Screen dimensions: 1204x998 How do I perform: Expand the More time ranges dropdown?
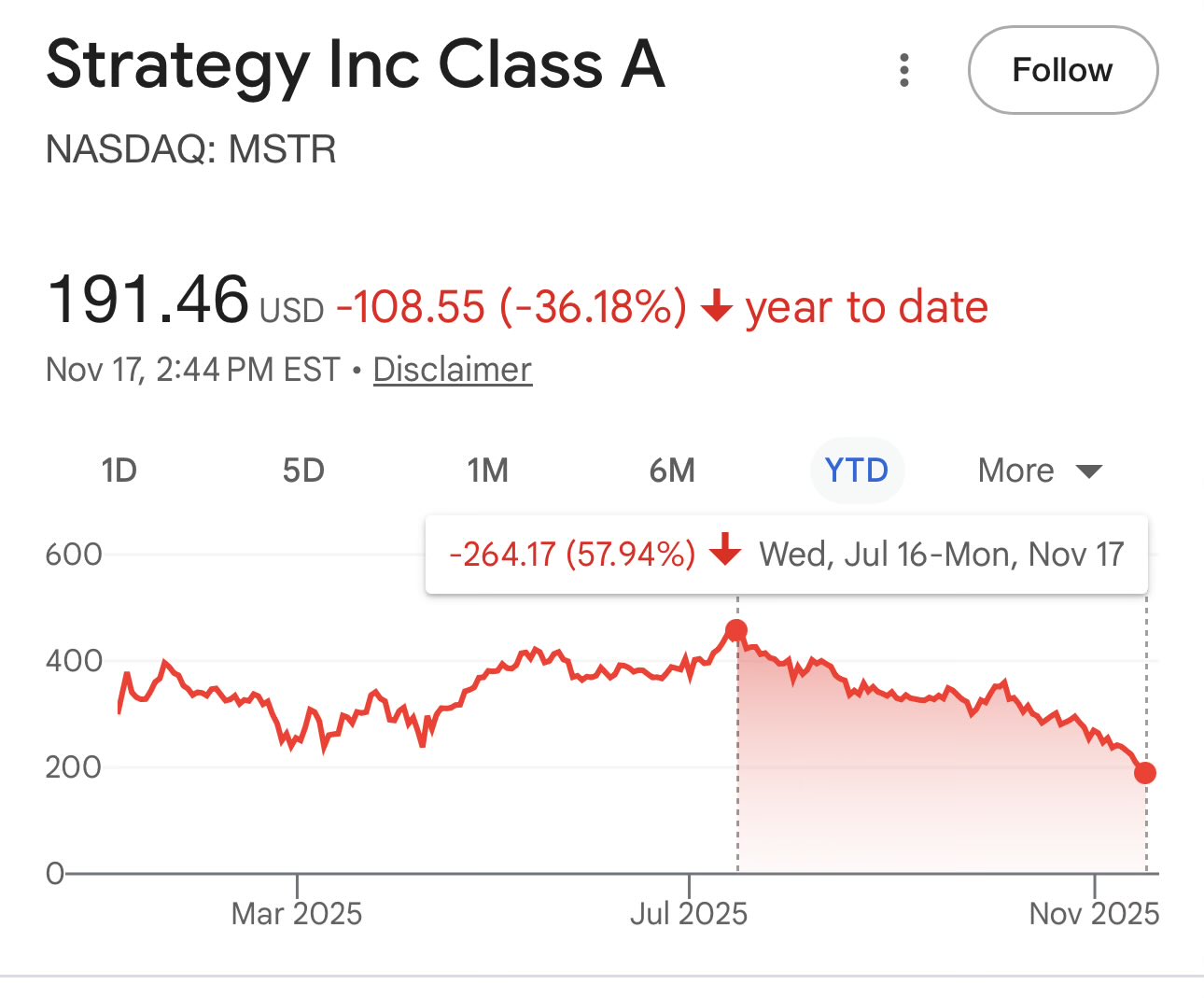[1016, 471]
